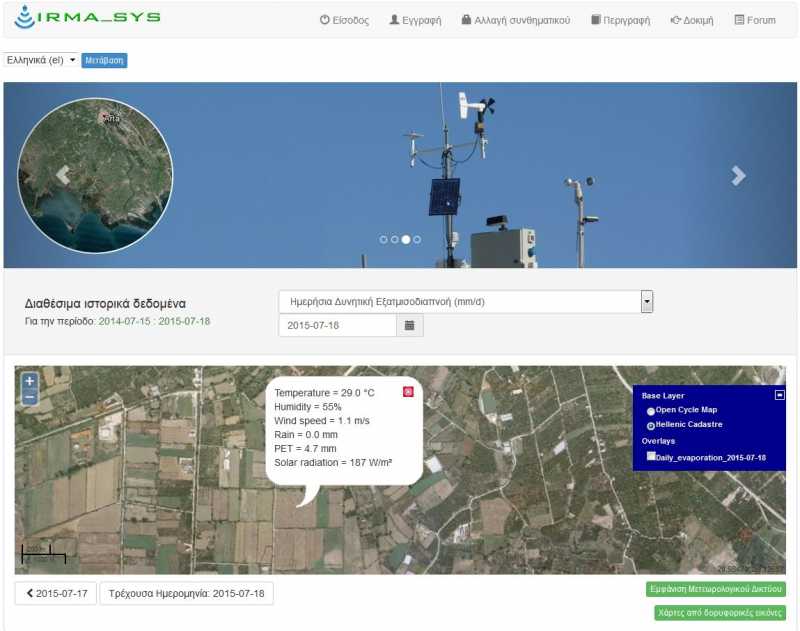Click the Μετάβαση button
This screenshot has height=631, width=800.
pyautogui.click(x=104, y=60)
